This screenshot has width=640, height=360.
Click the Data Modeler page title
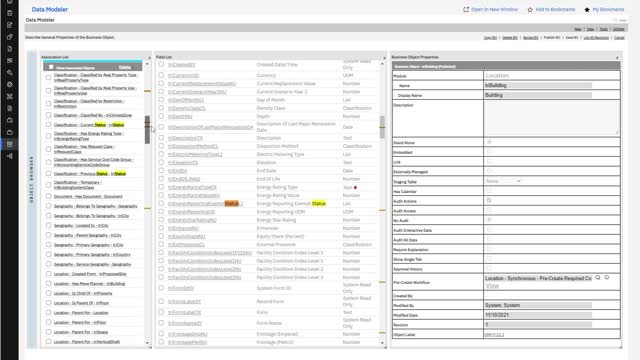click(x=50, y=9)
